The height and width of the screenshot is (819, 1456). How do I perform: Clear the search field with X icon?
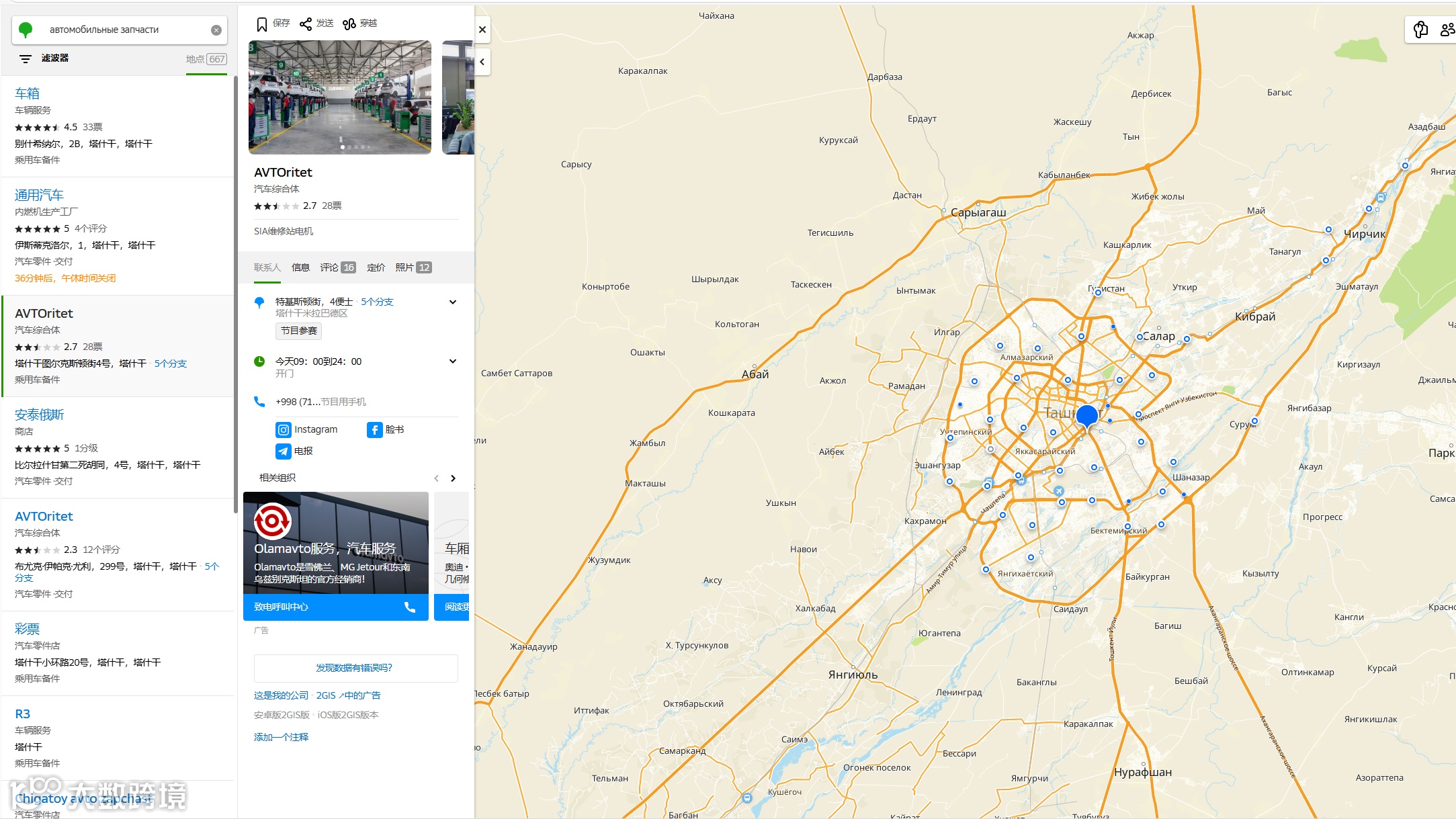coord(216,30)
